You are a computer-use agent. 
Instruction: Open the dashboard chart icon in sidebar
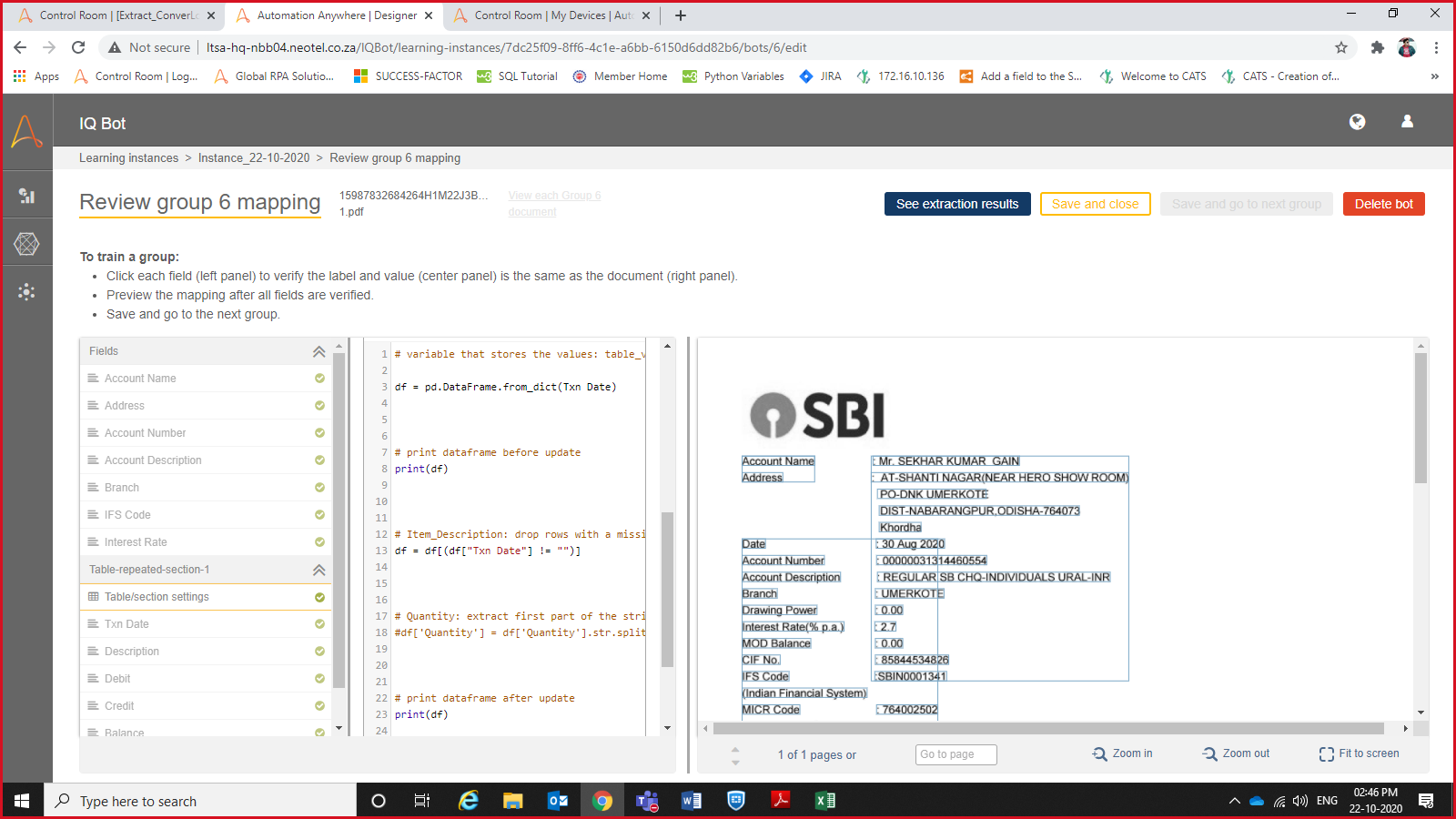26,196
